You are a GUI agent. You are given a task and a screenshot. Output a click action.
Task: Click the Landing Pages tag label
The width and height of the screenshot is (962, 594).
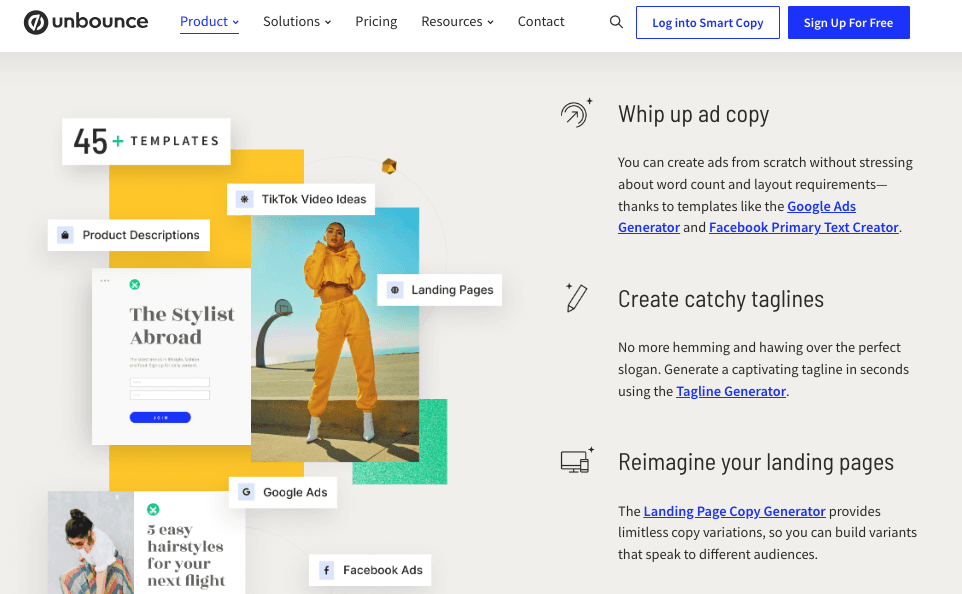point(452,290)
